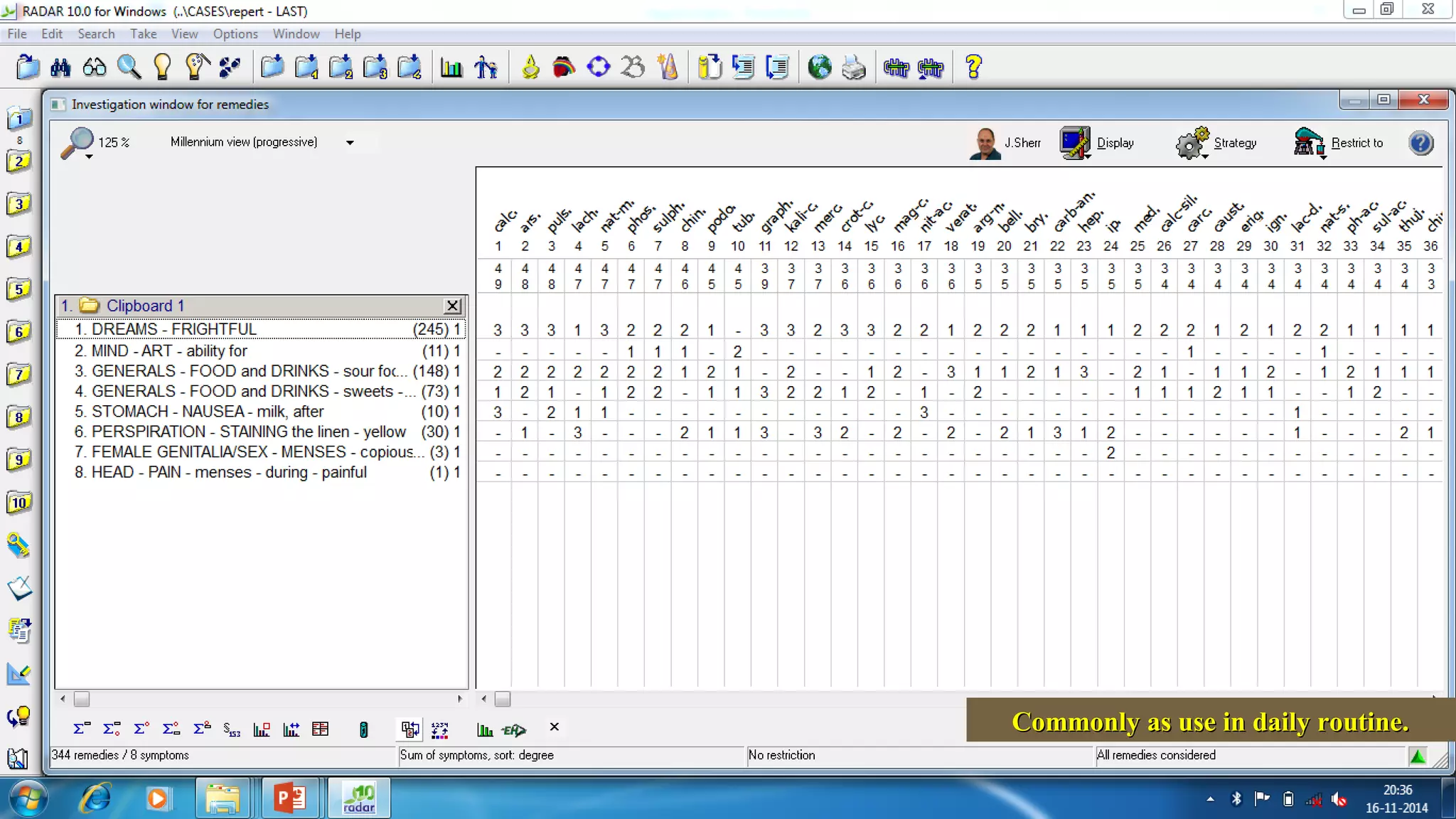Toggle the symptom order swap button

coord(410,729)
